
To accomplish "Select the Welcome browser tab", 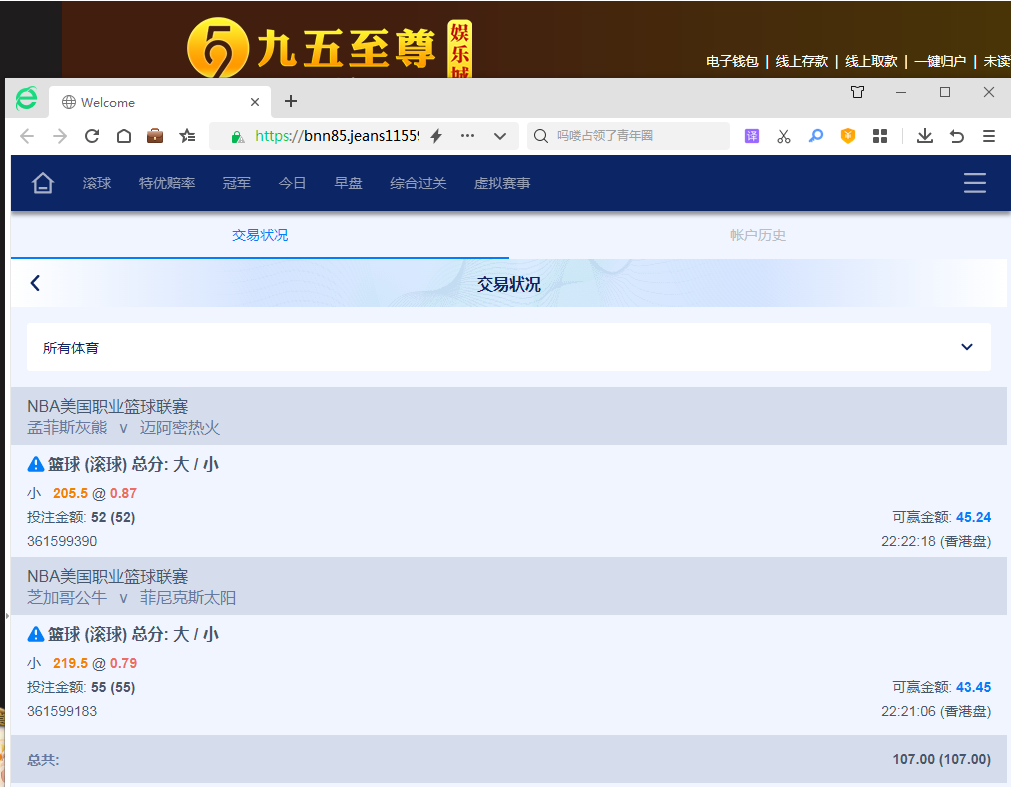I will pyautogui.click(x=159, y=102).
